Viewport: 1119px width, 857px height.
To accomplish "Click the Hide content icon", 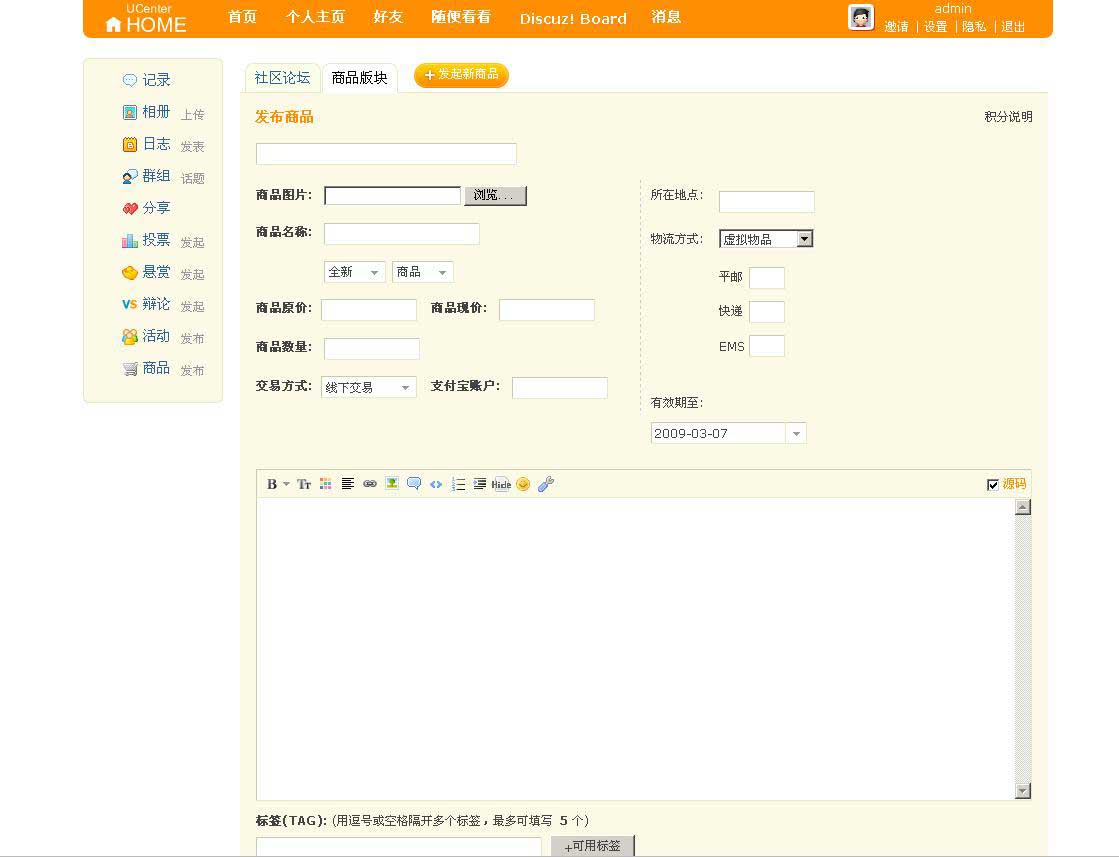I will click(x=501, y=484).
